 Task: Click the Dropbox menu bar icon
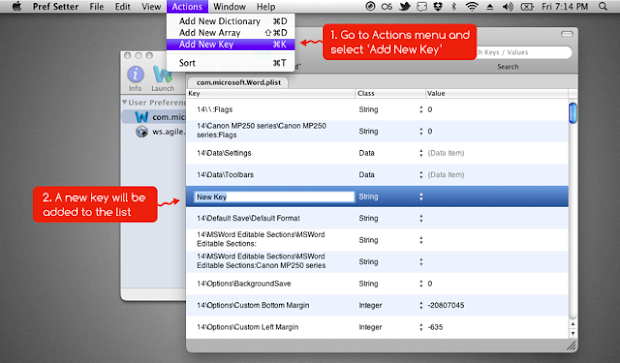pos(438,6)
